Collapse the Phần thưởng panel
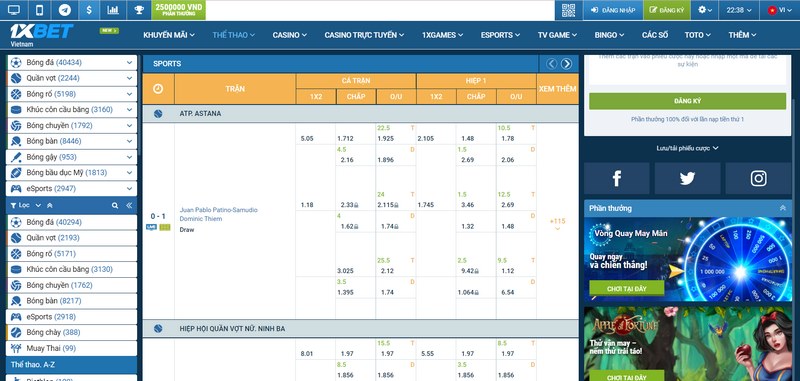 click(x=783, y=208)
